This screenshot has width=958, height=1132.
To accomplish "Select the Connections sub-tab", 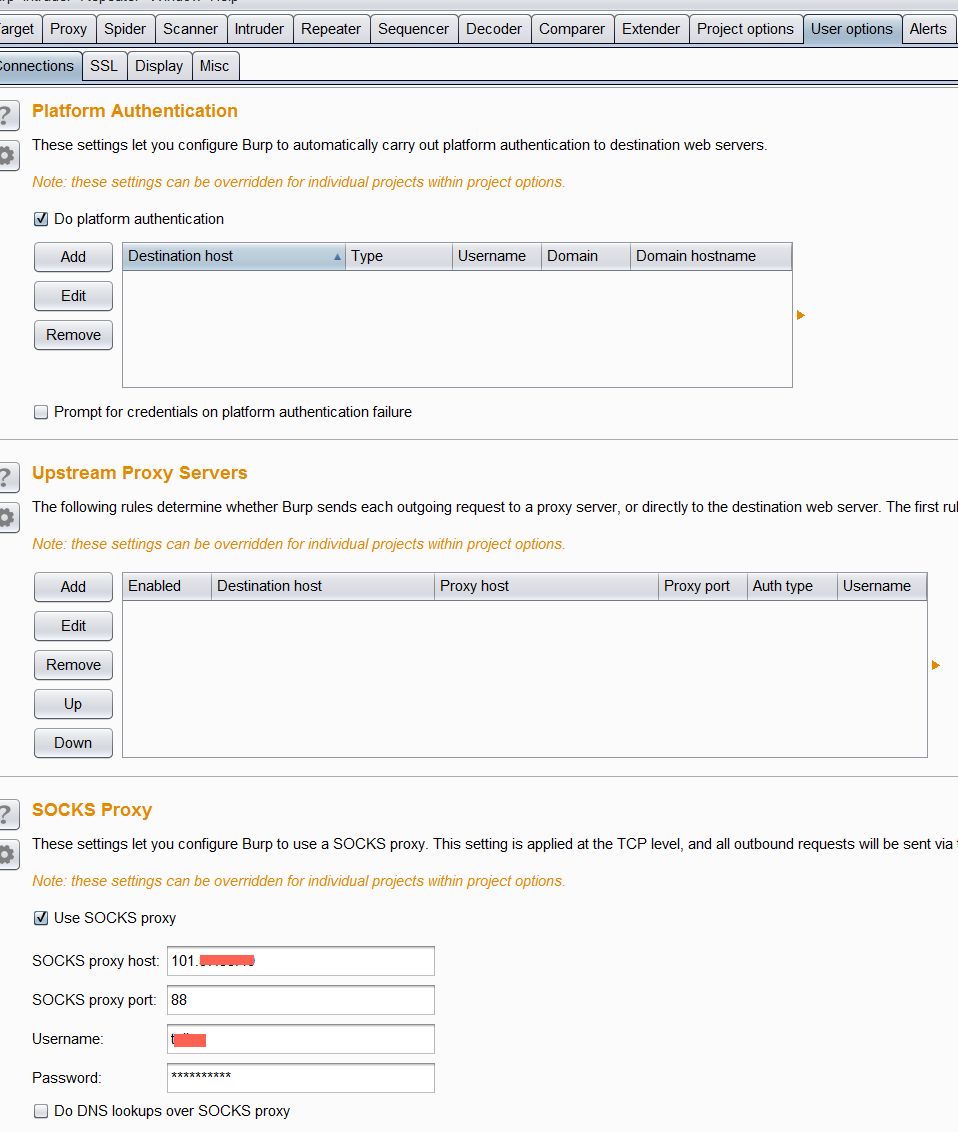I will point(38,66).
